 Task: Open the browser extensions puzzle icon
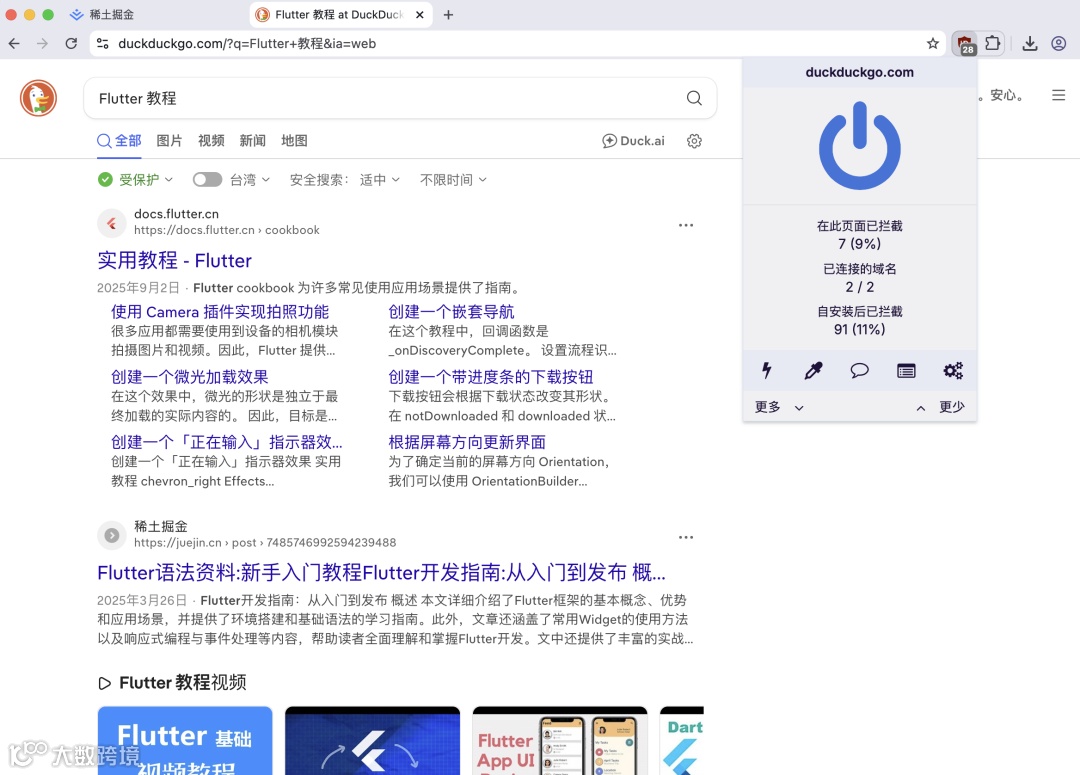993,43
